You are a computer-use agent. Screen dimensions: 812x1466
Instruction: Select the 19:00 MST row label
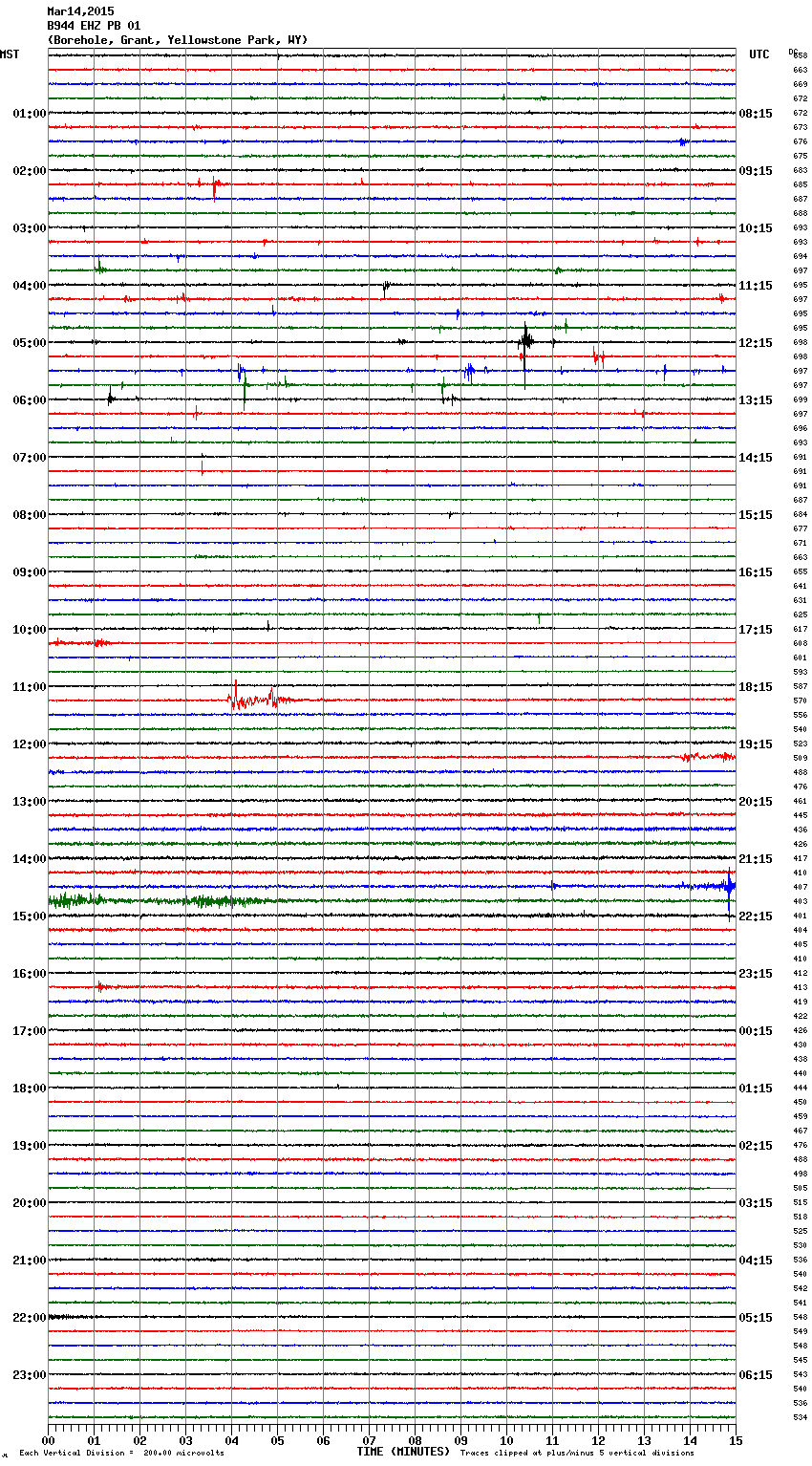pos(30,1146)
